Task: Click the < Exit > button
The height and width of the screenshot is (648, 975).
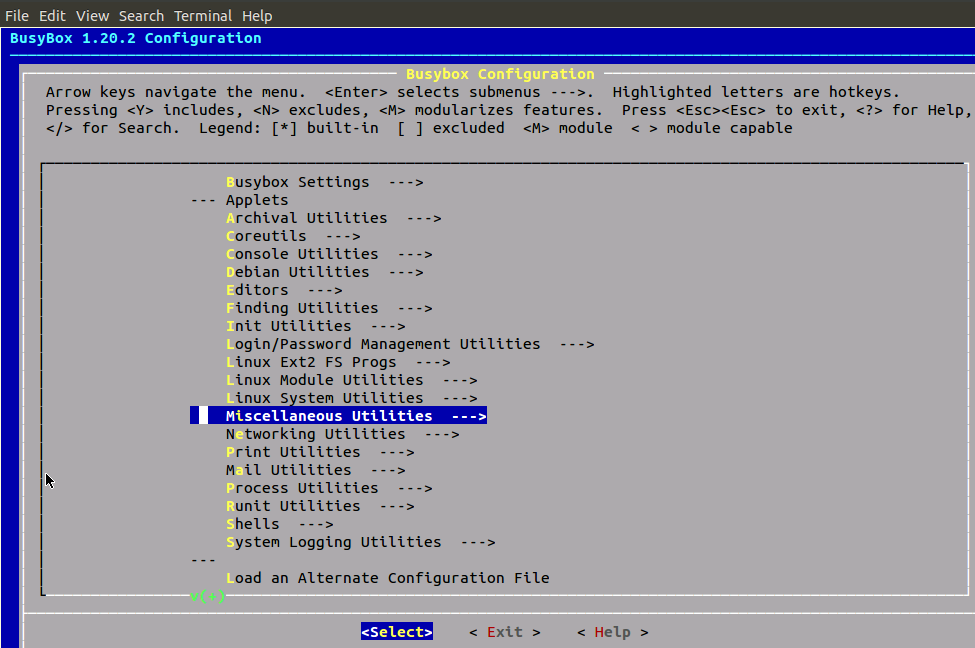Action: tap(504, 632)
